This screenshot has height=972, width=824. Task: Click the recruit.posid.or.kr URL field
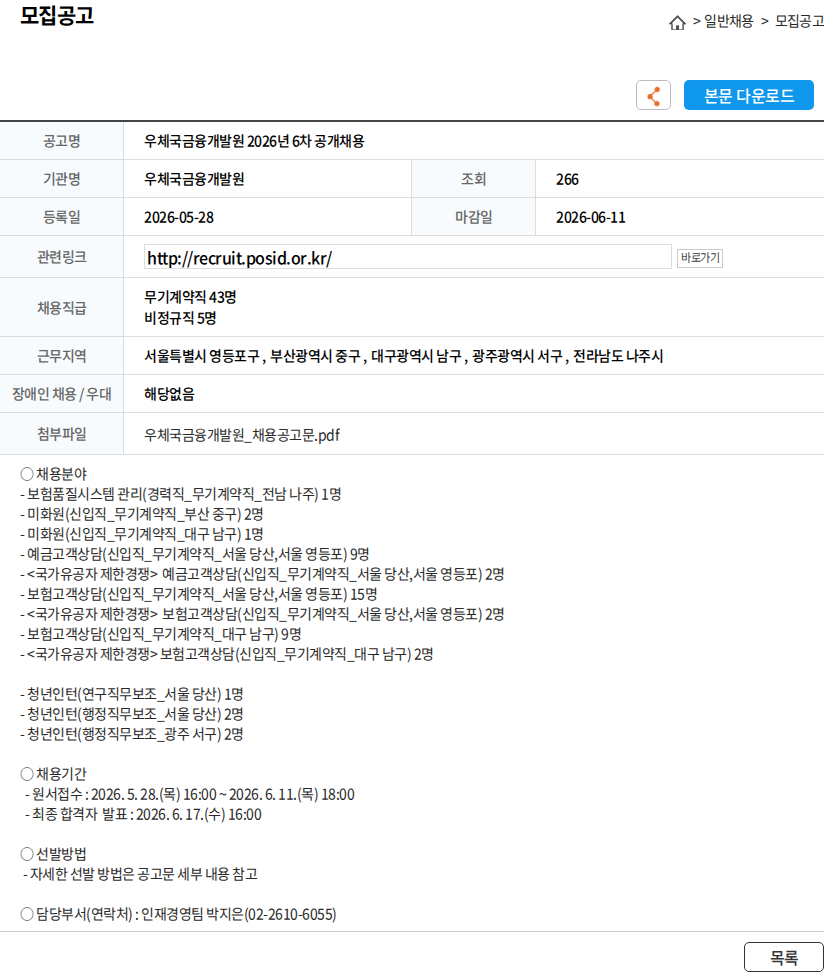click(407, 257)
